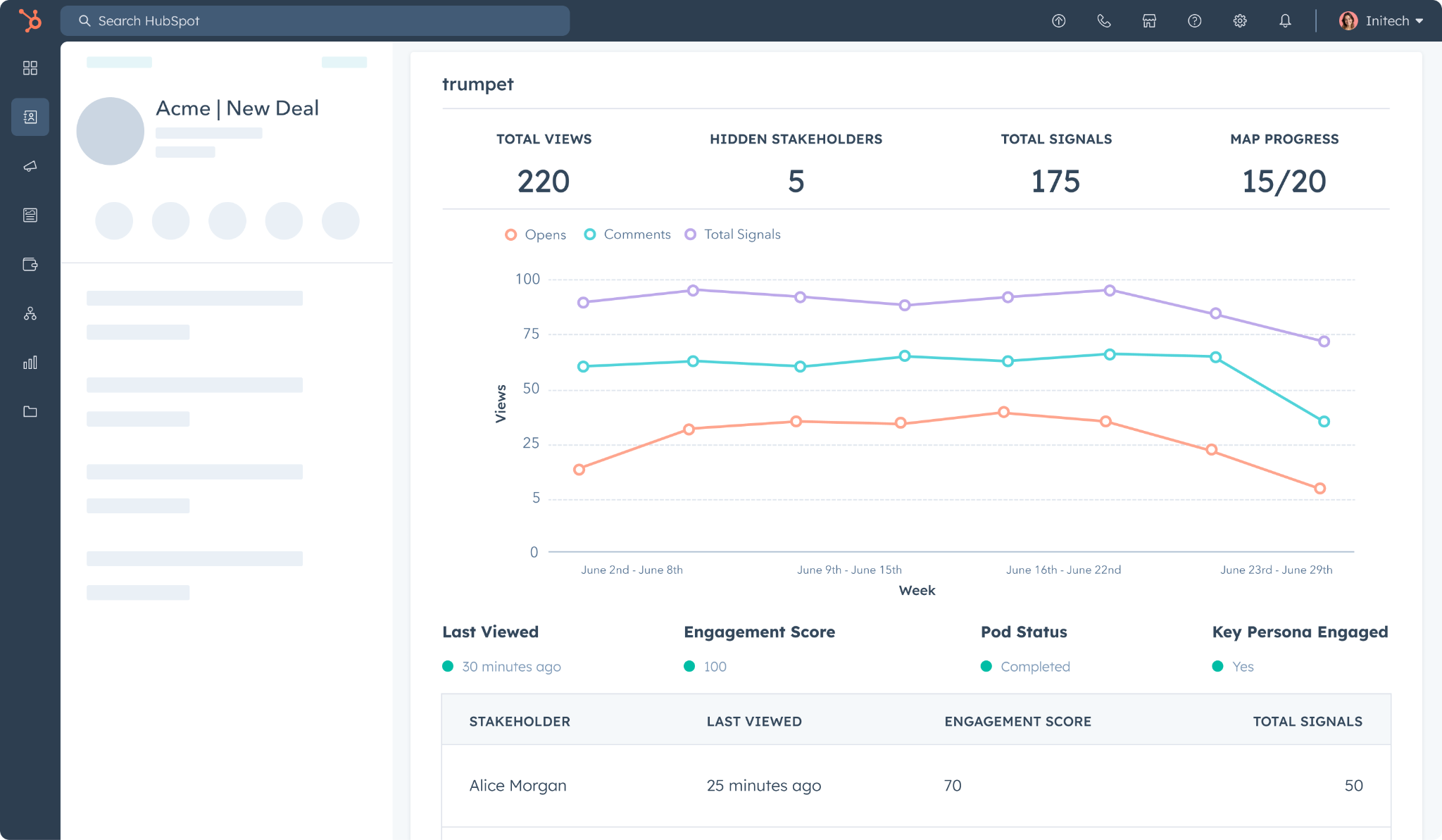The height and width of the screenshot is (840, 1442).
Task: Click the 'June 2nd - June 8th' axis label
Action: (632, 570)
